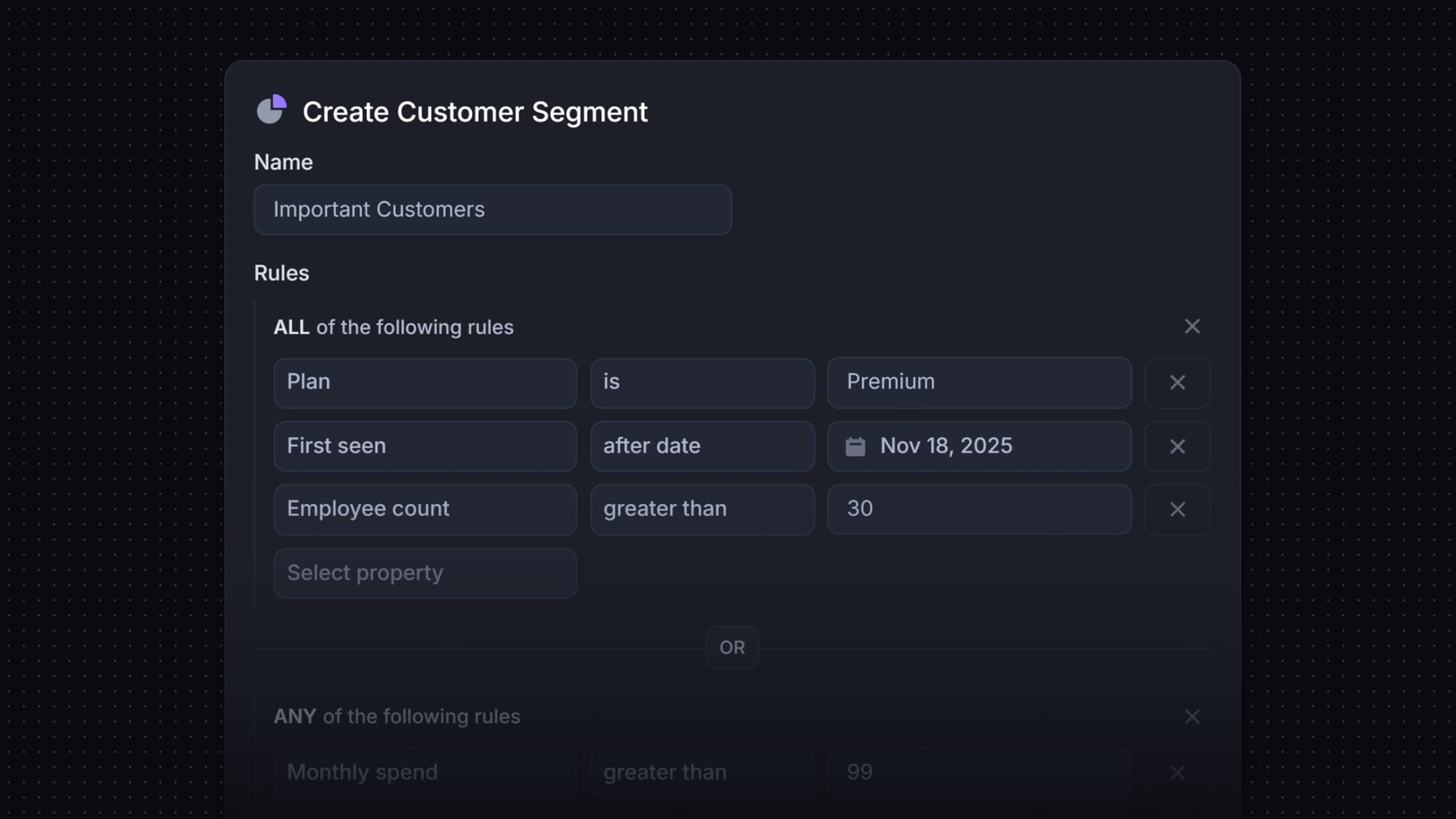
Task: Click the OR separator button
Action: click(732, 647)
